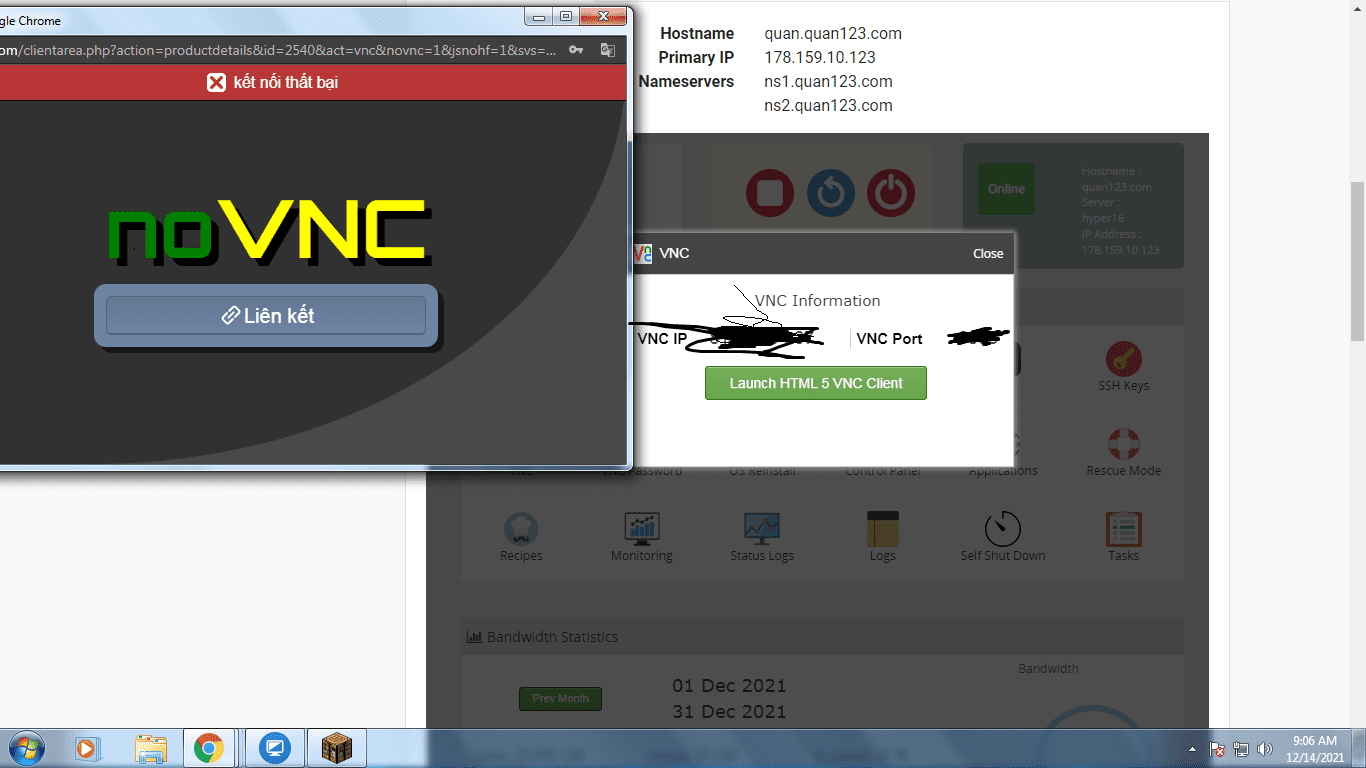This screenshot has height=768, width=1366.
Task: Open the blue monitor app in taskbar
Action: (x=273, y=748)
